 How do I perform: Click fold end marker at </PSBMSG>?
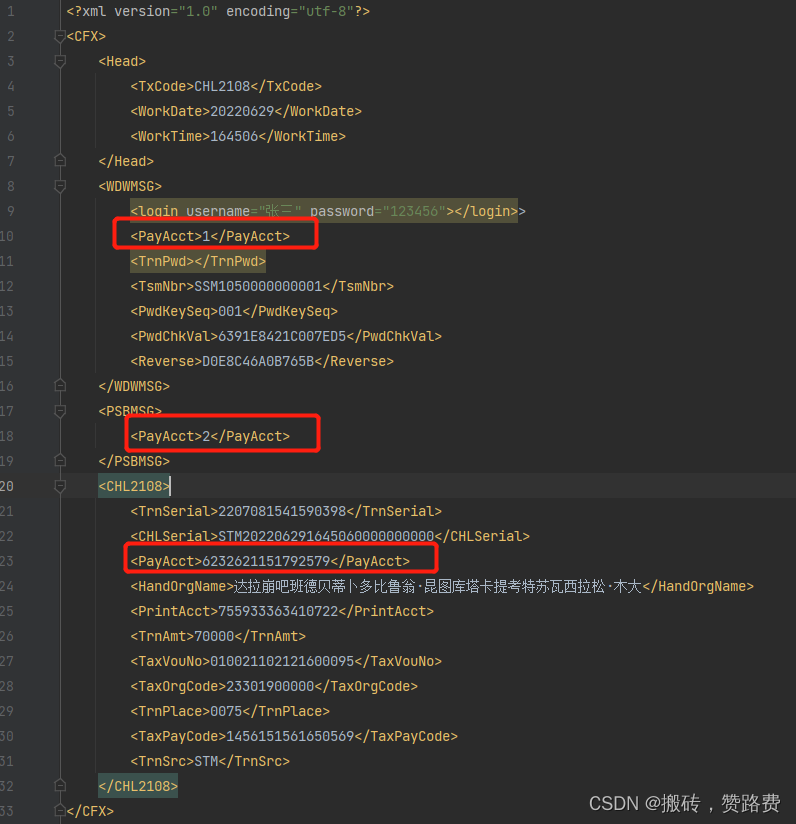pos(60,461)
